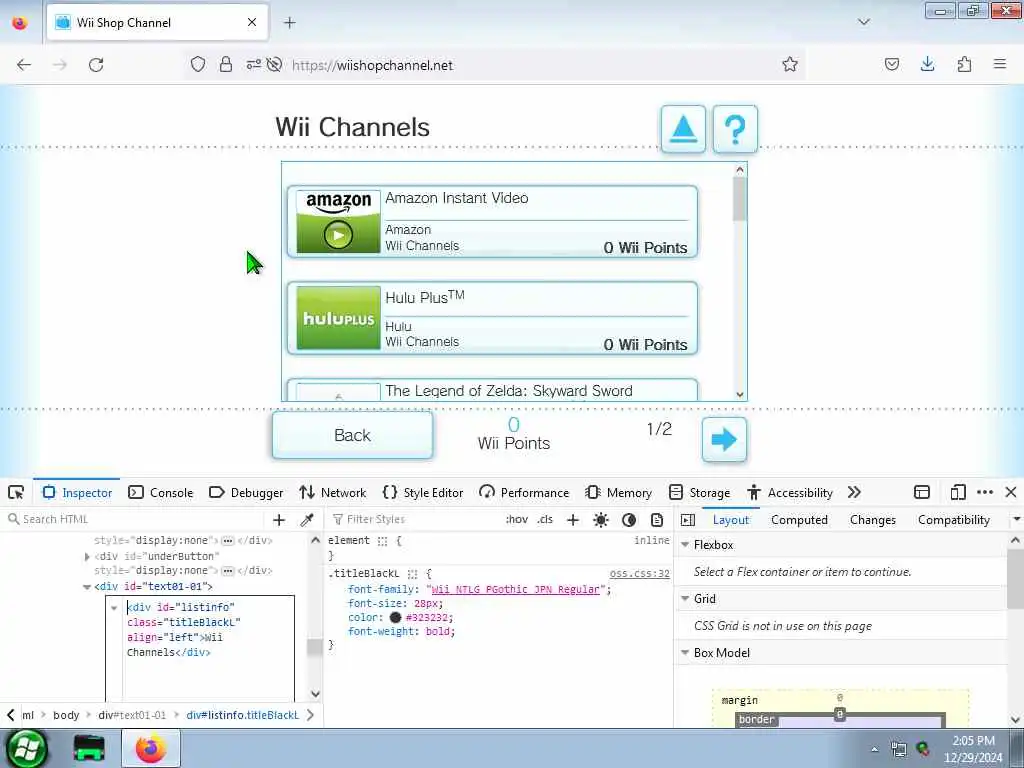The width and height of the screenshot is (1024, 768).
Task: Select iframe target icon in devtools toolbar
Action: tap(921, 492)
